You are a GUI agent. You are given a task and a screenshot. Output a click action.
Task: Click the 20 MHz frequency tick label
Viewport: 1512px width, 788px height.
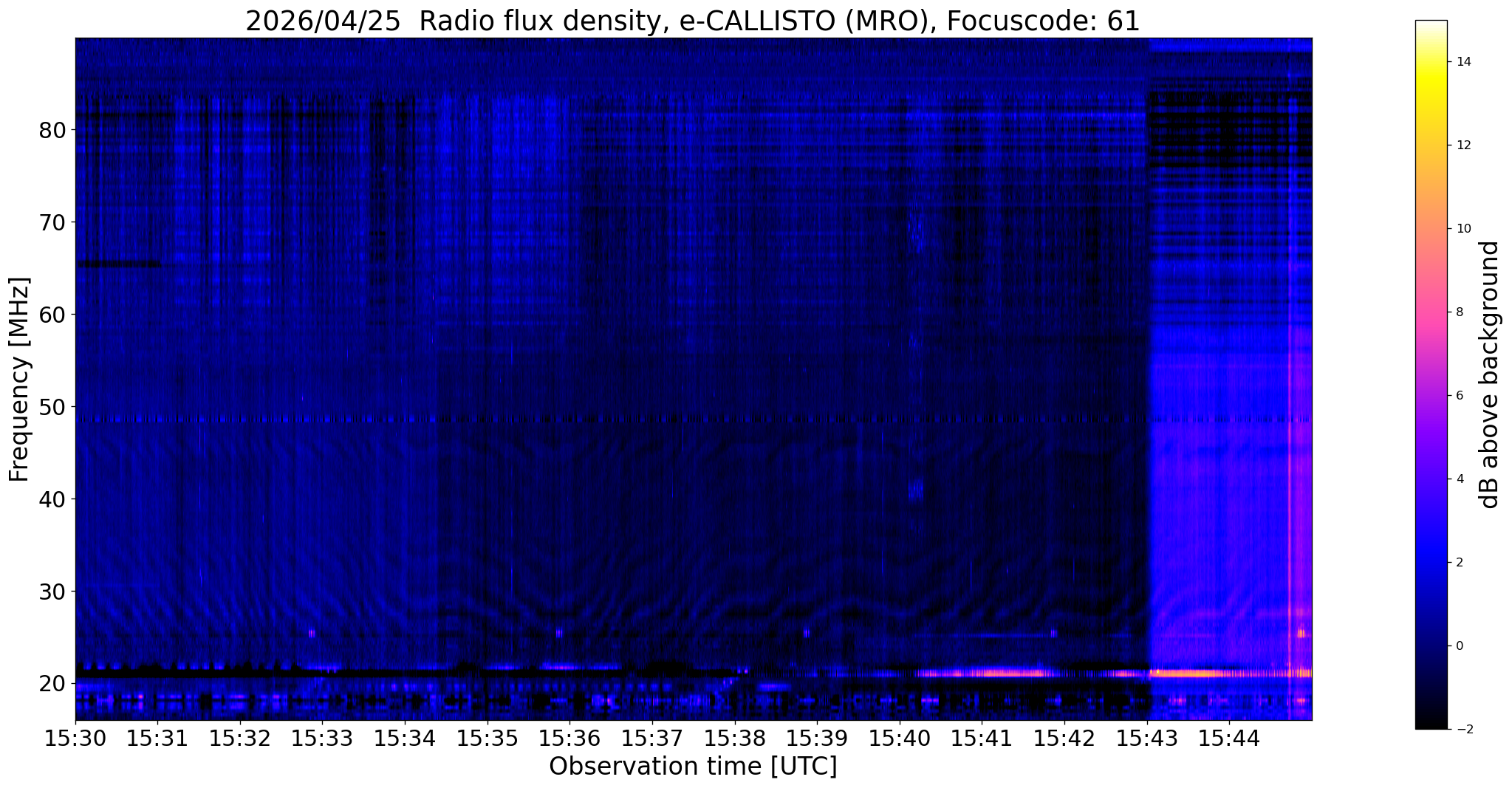[52, 684]
